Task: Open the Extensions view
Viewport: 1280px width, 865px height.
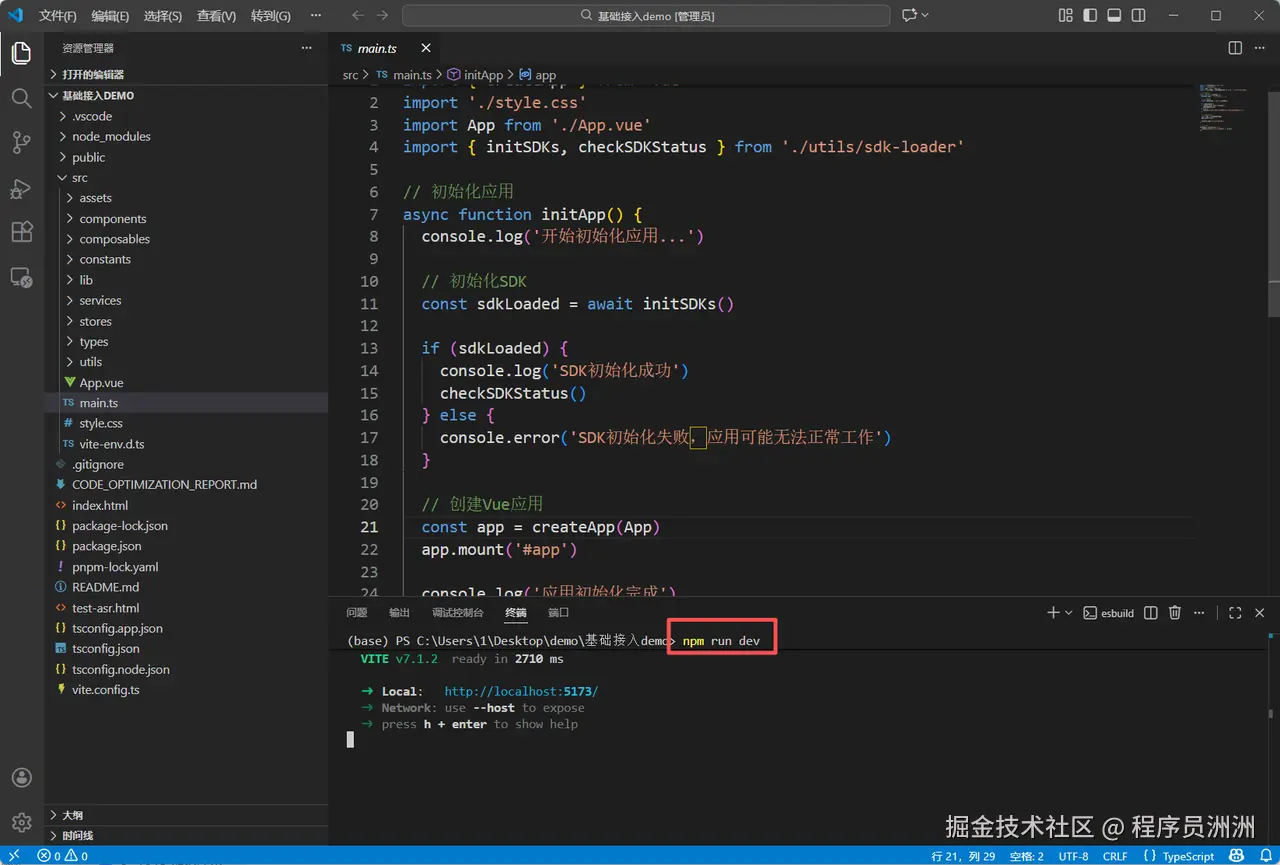Action: point(21,232)
